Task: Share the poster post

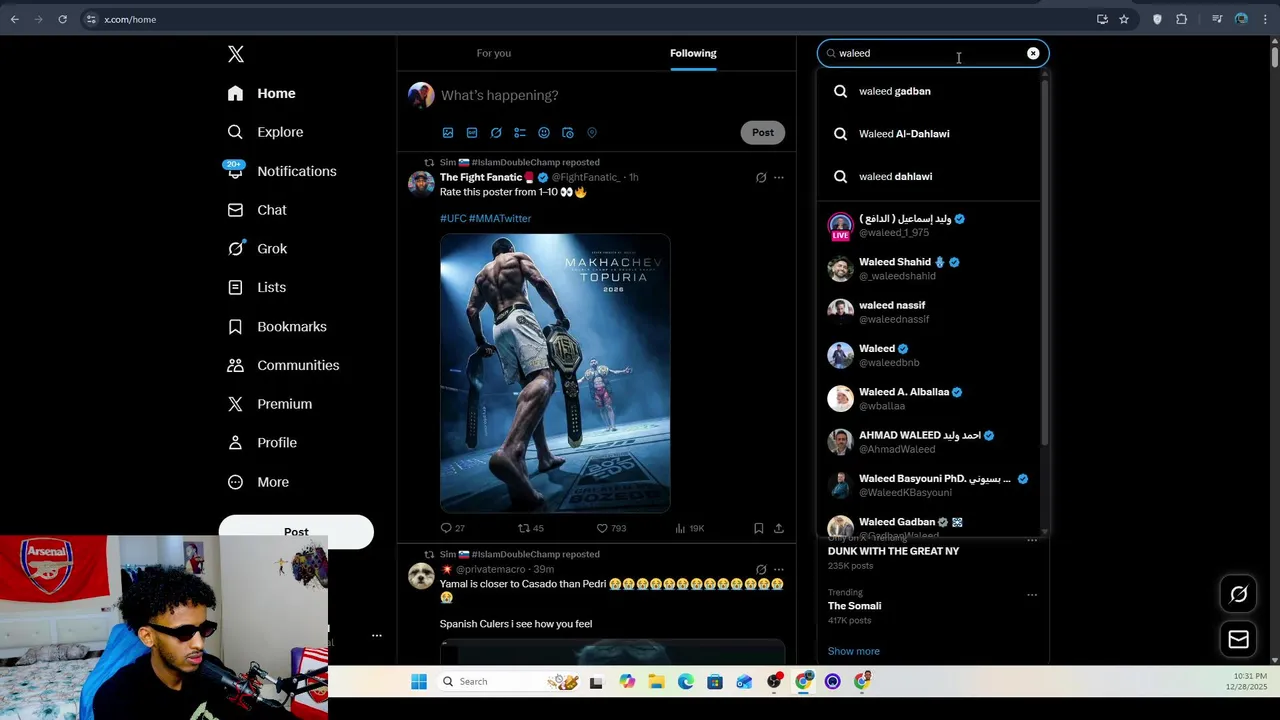Action: 779,528
